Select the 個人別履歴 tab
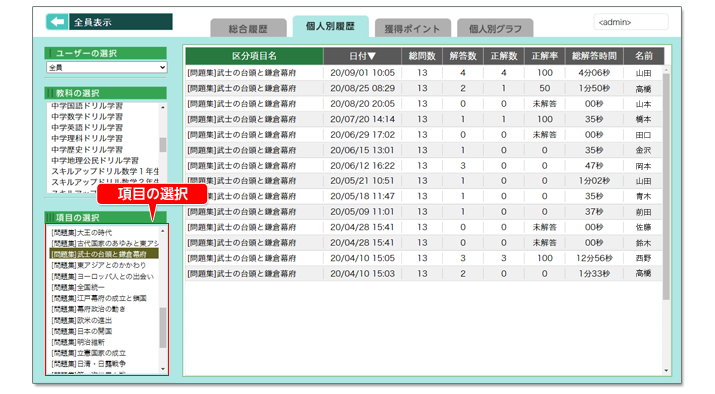Image resolution: width=715 pixels, height=394 pixels. point(330,26)
